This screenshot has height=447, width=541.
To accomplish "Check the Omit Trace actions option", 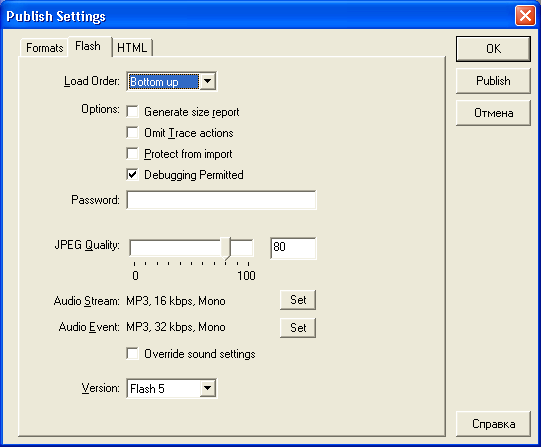I will [132, 133].
